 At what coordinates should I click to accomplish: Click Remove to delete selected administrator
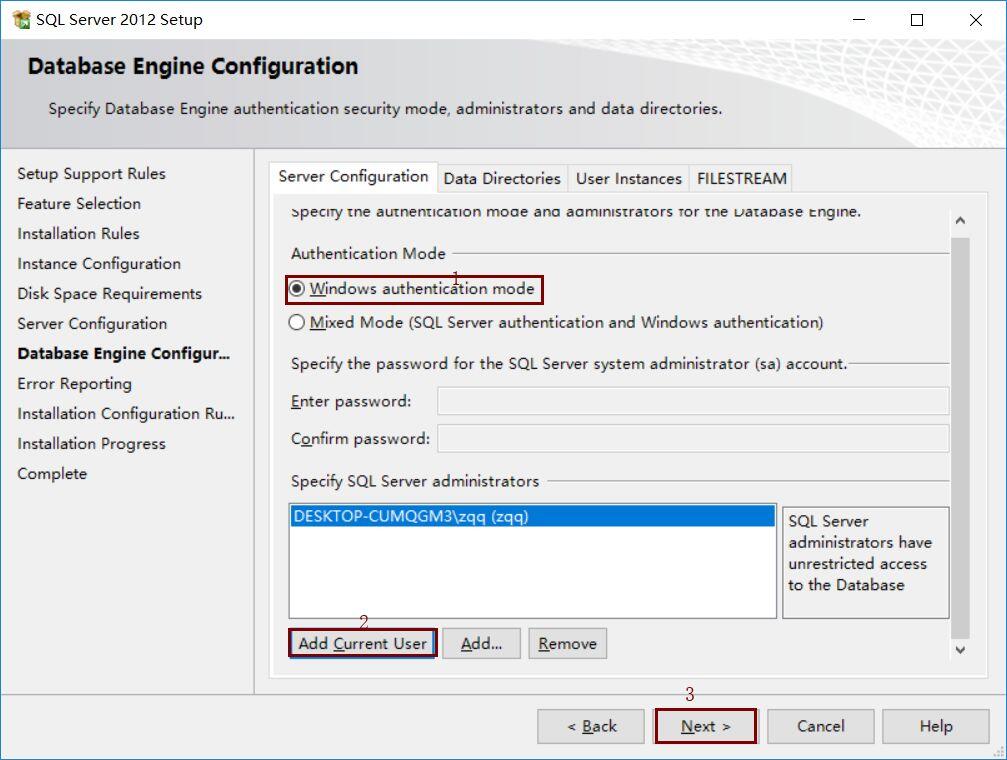coord(567,643)
